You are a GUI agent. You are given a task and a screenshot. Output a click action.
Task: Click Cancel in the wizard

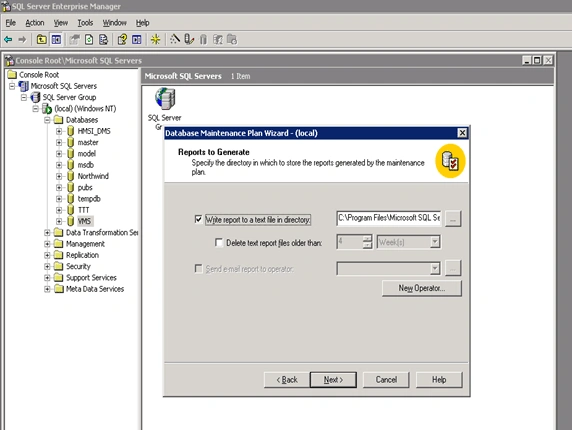(x=386, y=380)
